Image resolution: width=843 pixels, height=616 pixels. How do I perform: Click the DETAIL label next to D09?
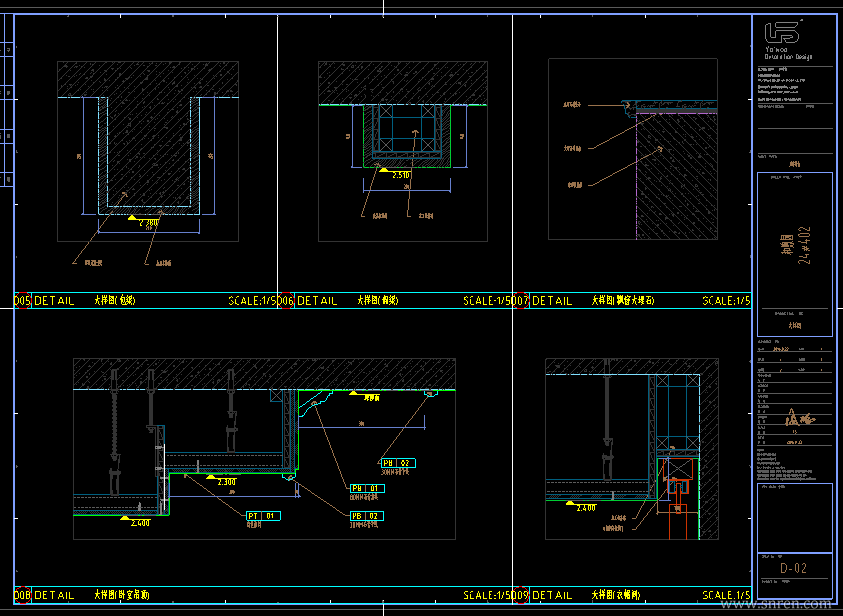point(552,596)
